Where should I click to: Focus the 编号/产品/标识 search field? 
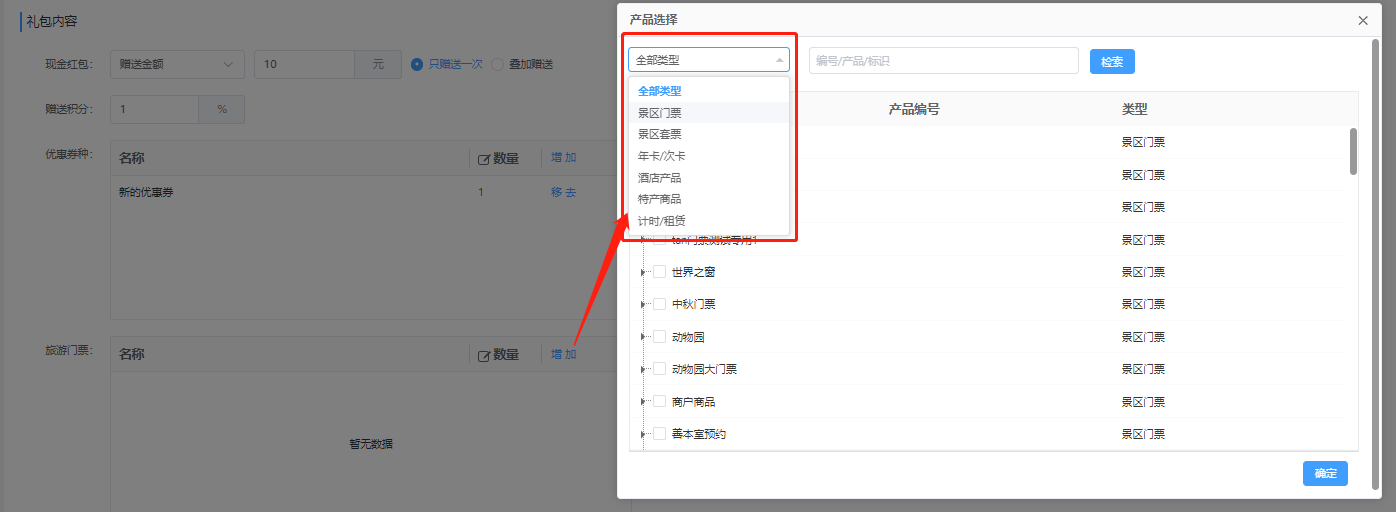coord(943,61)
